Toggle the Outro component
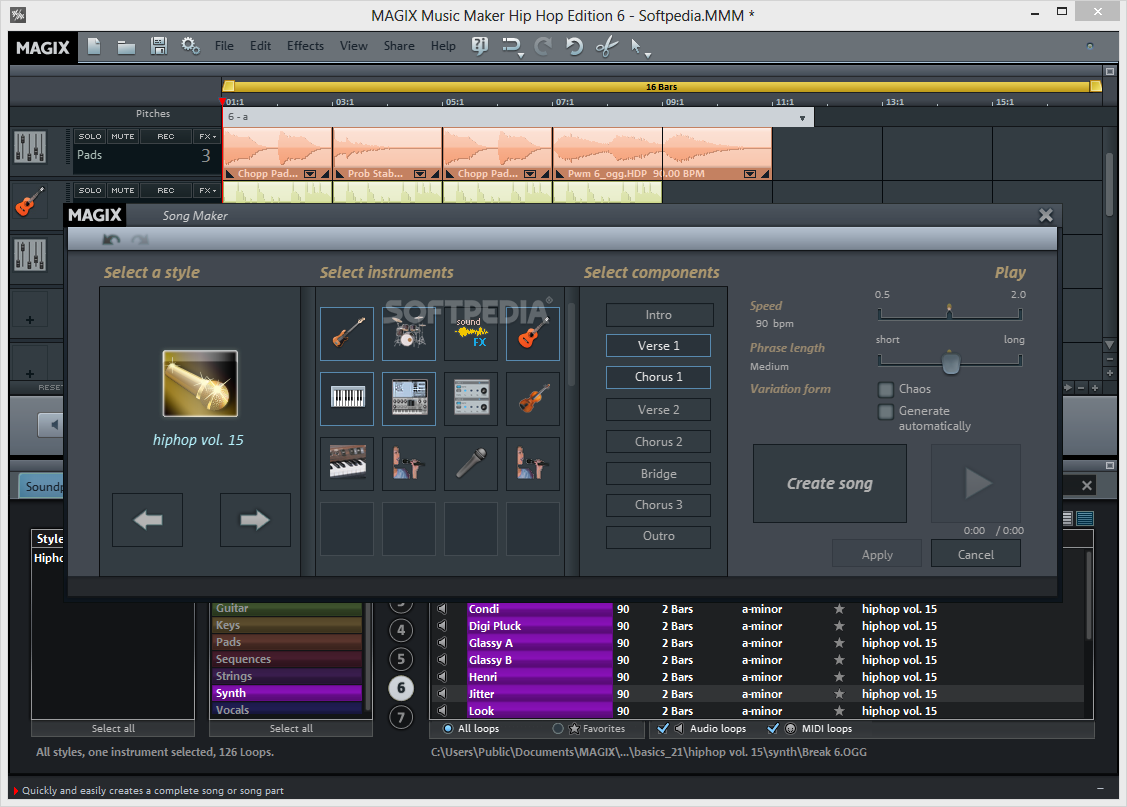Image resolution: width=1127 pixels, height=807 pixels. pos(658,536)
